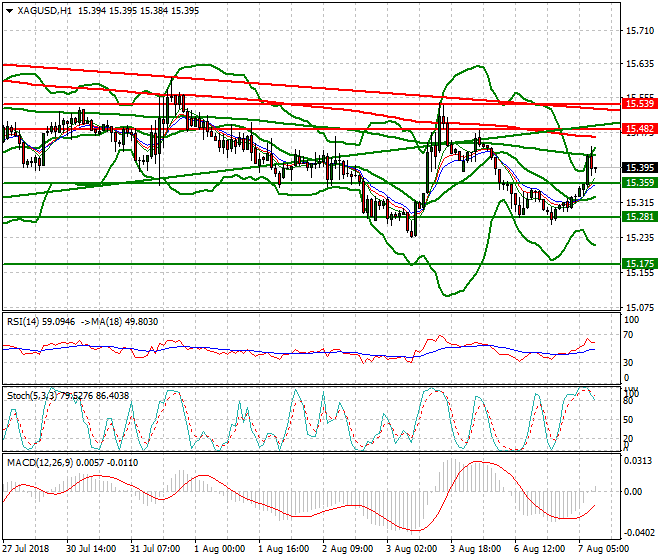Image resolution: width=660 pixels, height=560 pixels.
Task: Click the 15.315 price axis value
Action: click(x=640, y=203)
